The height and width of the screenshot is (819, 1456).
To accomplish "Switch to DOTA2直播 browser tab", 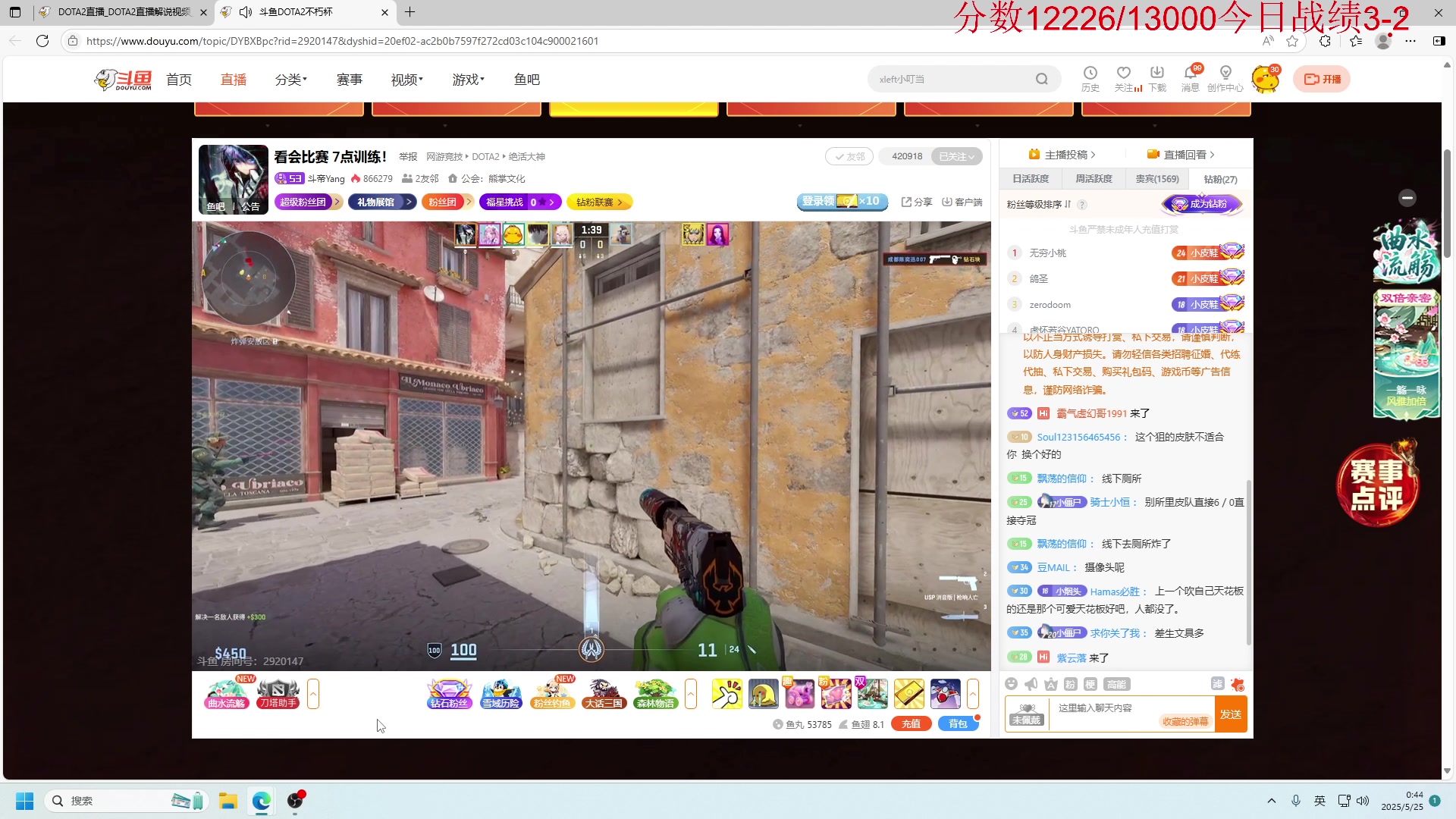I will [124, 12].
